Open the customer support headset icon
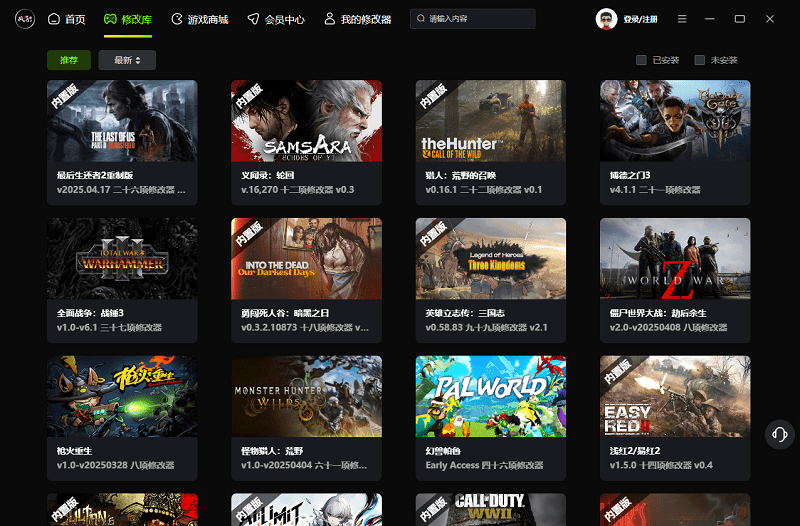The image size is (800, 526). click(779, 434)
